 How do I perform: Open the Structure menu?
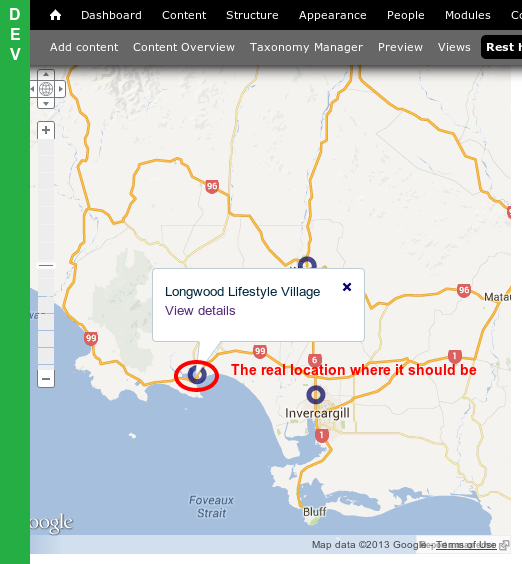coord(252,15)
